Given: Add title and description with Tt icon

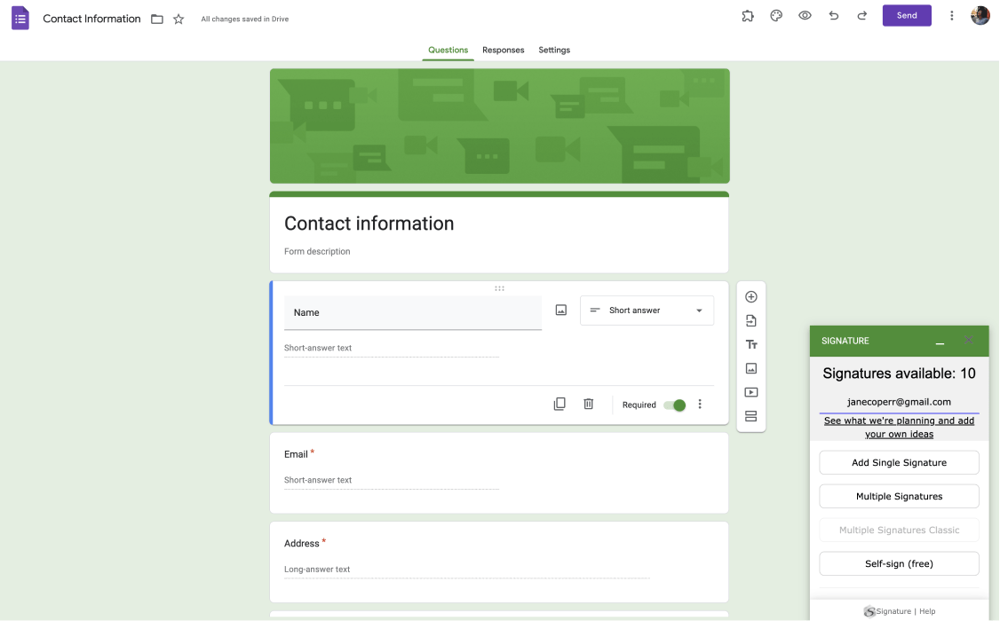Looking at the screenshot, I should [x=751, y=345].
